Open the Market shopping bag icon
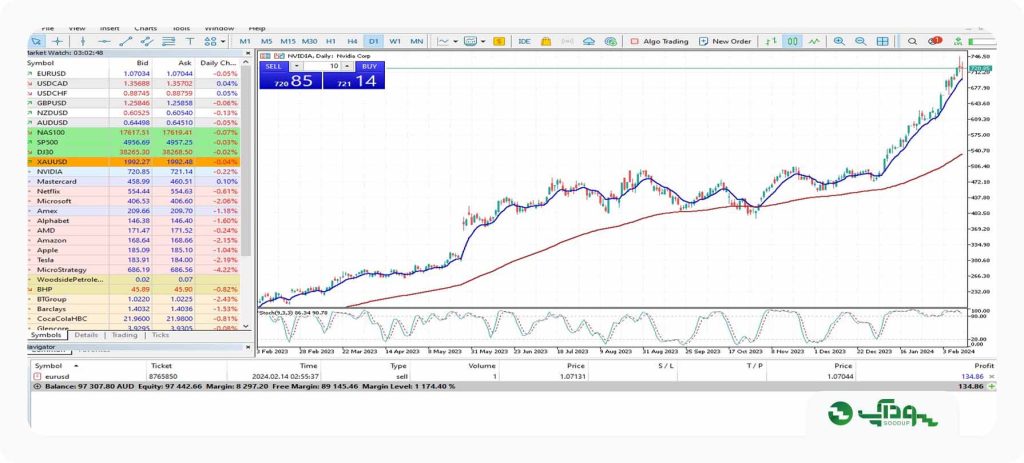 pos(546,41)
